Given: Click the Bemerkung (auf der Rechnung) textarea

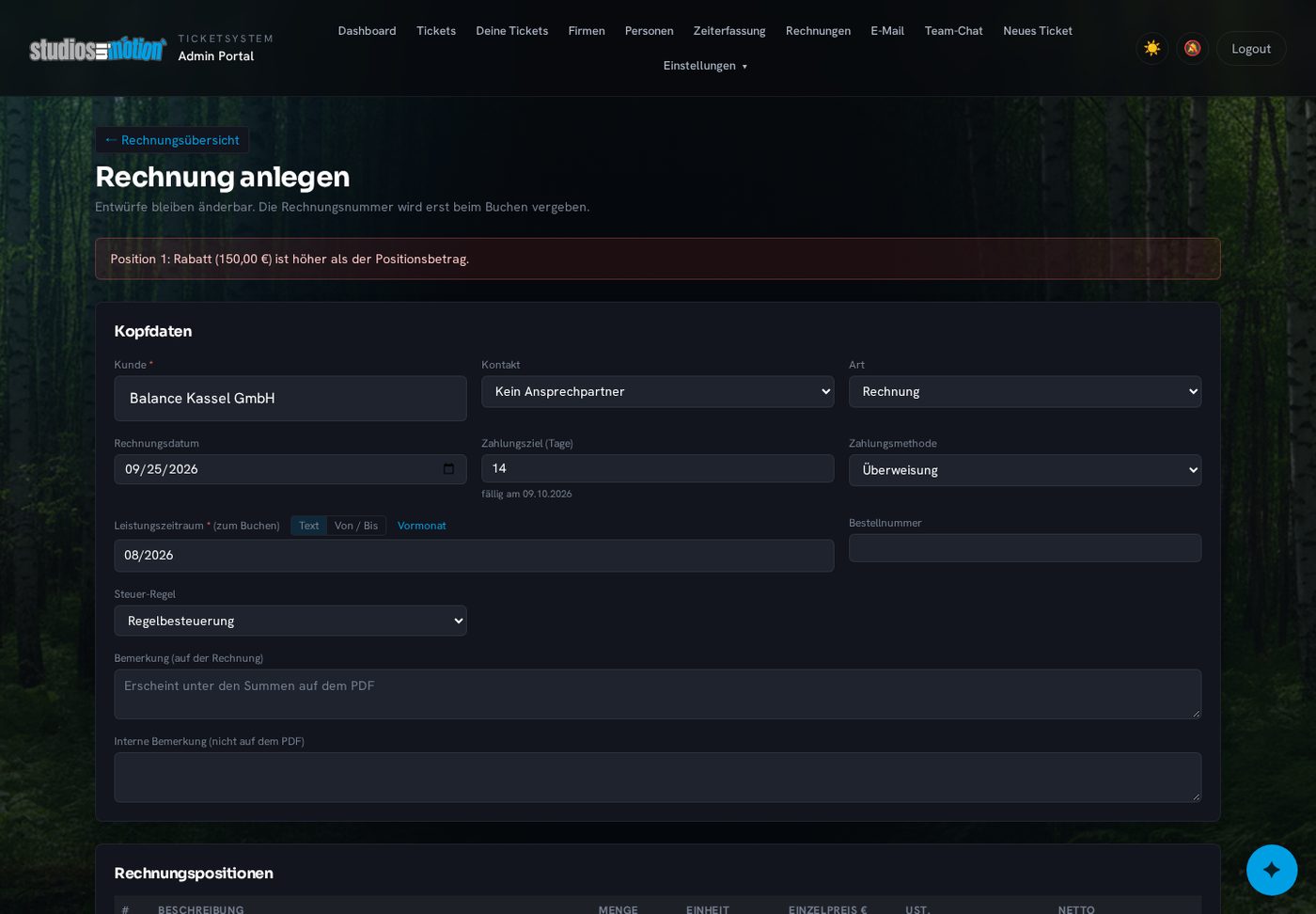Looking at the screenshot, I should 658,694.
